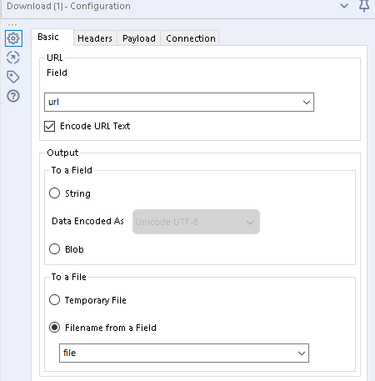Select the Temporary File radio button
The width and height of the screenshot is (375, 381).
(x=54, y=300)
